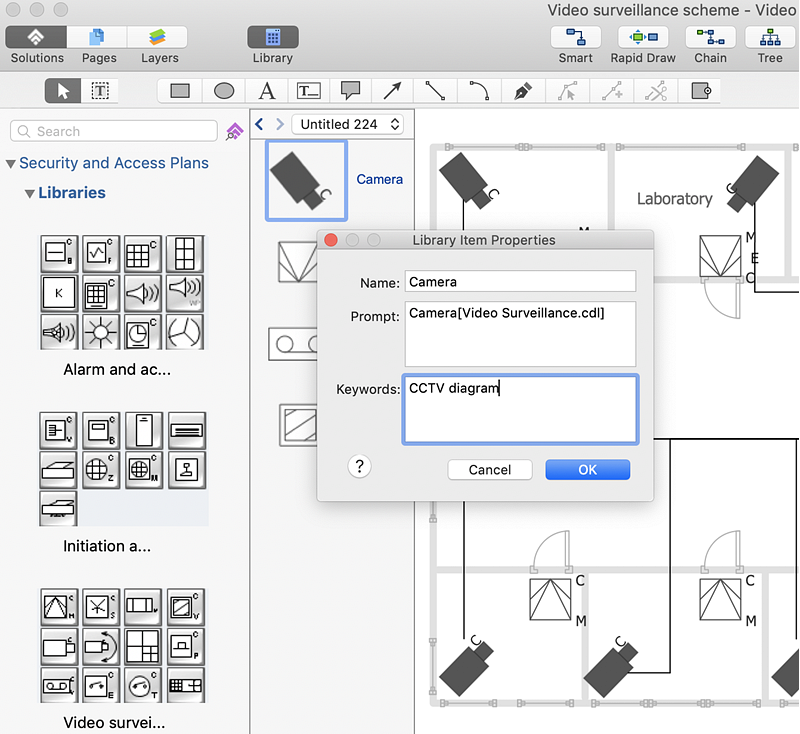Click the library Search field
The width and height of the screenshot is (800, 734).
pos(114,131)
